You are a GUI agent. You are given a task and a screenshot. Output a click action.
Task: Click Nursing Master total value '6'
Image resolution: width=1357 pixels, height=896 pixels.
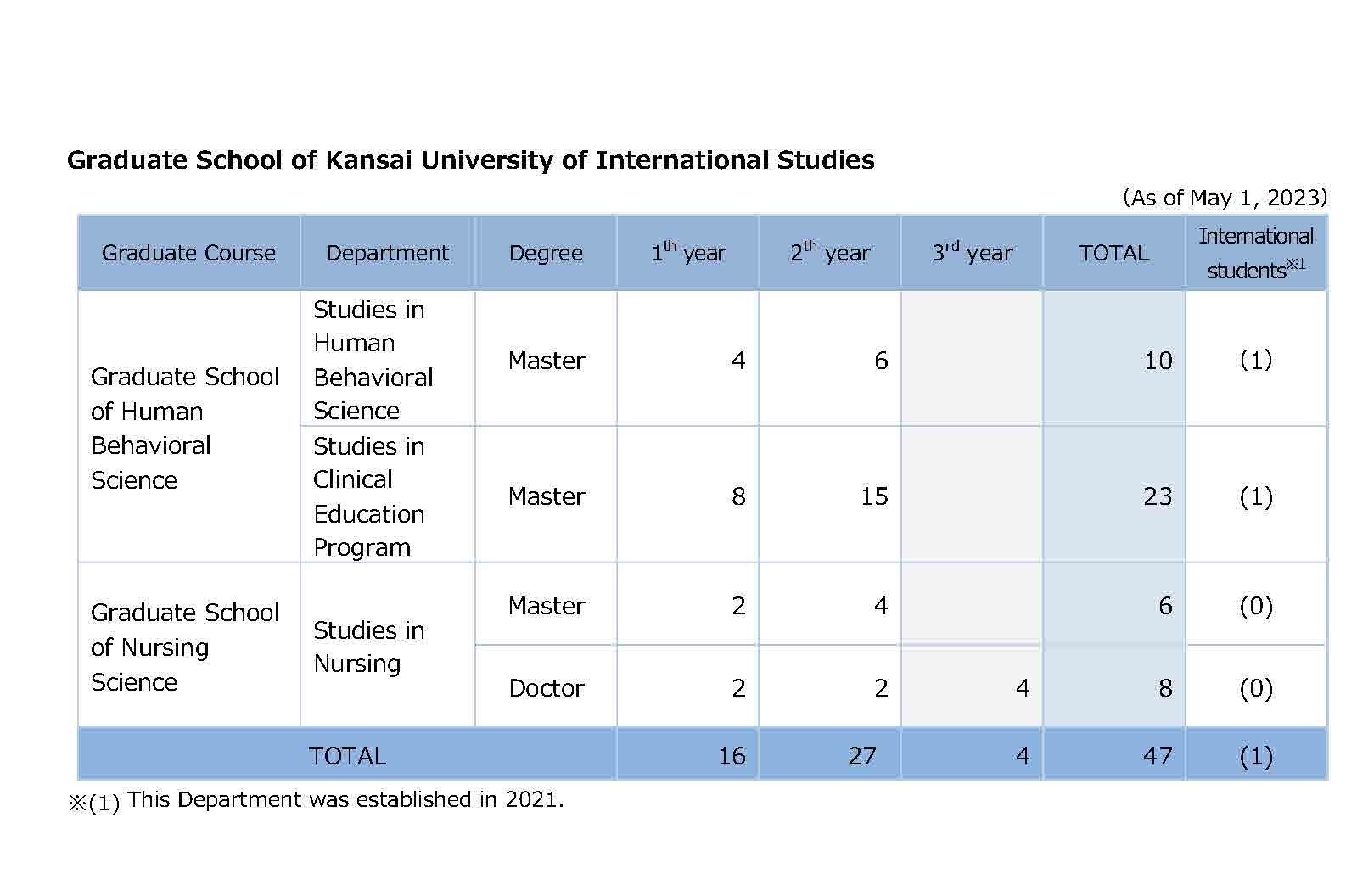pyautogui.click(x=1114, y=605)
